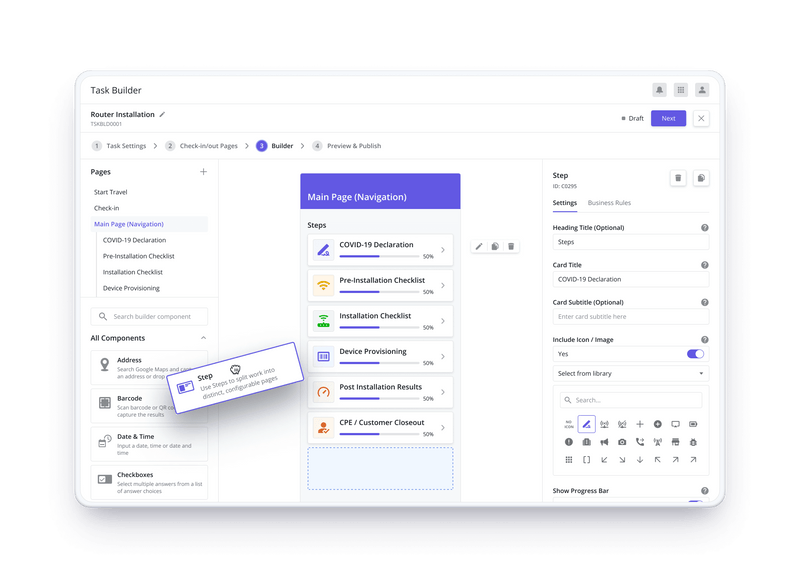Duplicate the card using the floating copy icon
The image size is (800, 578).
point(495,246)
